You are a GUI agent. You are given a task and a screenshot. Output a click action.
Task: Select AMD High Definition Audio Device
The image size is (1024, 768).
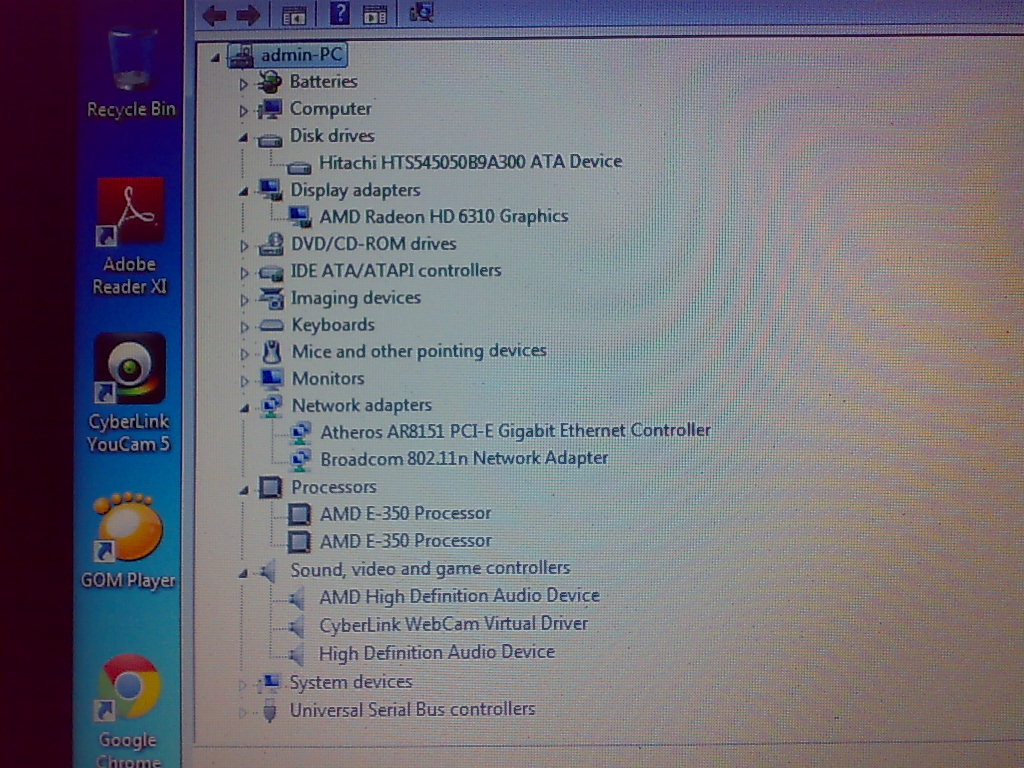(459, 596)
